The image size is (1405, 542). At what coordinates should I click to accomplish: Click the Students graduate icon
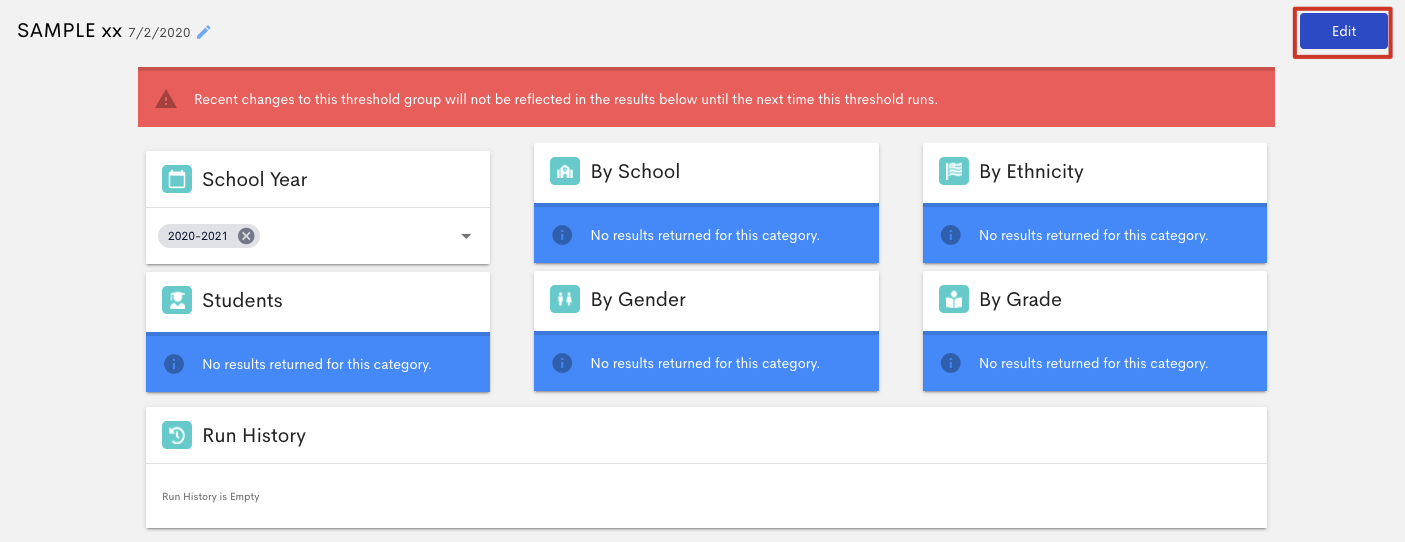point(177,301)
